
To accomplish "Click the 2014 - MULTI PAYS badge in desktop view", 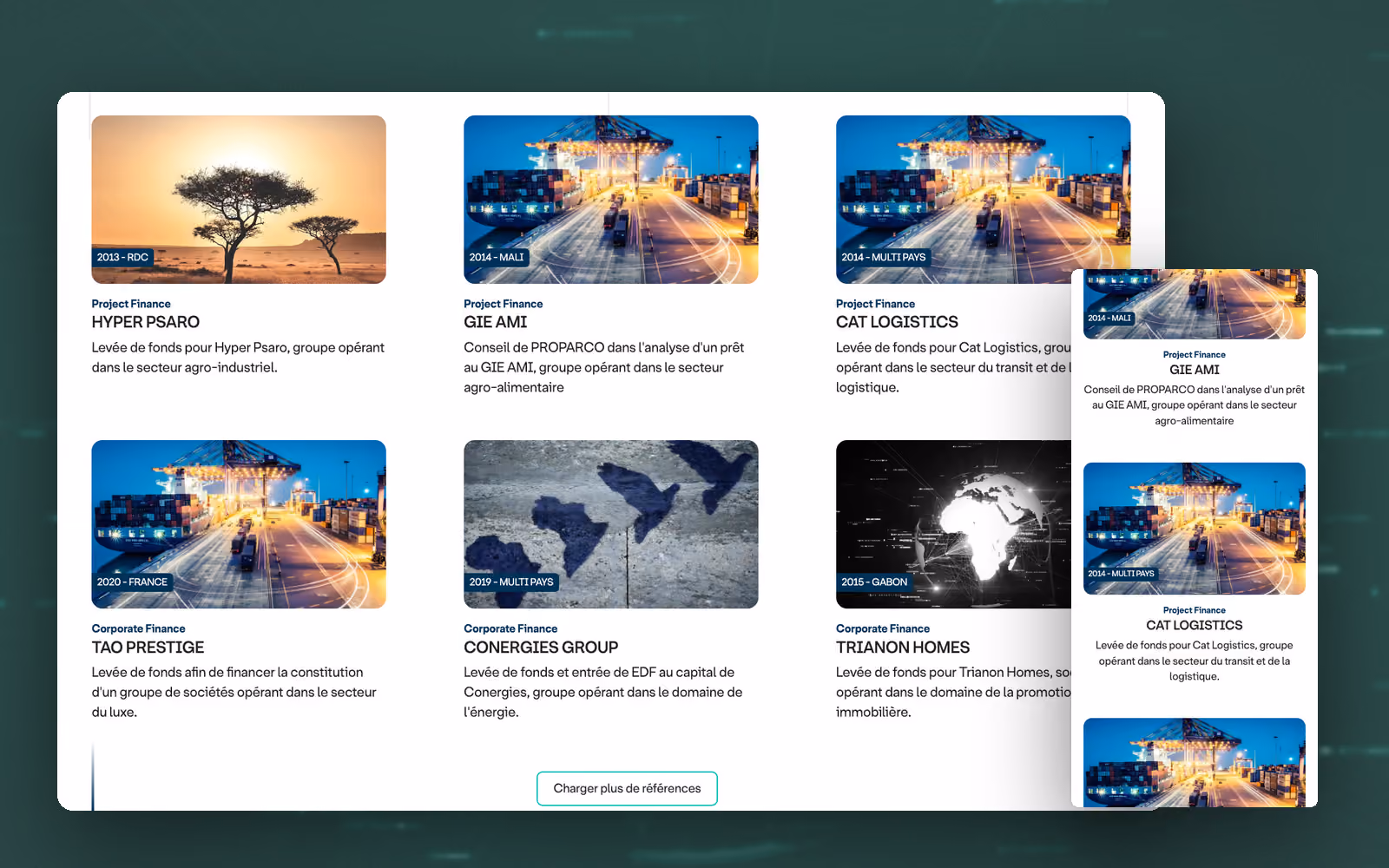I will tap(884, 257).
